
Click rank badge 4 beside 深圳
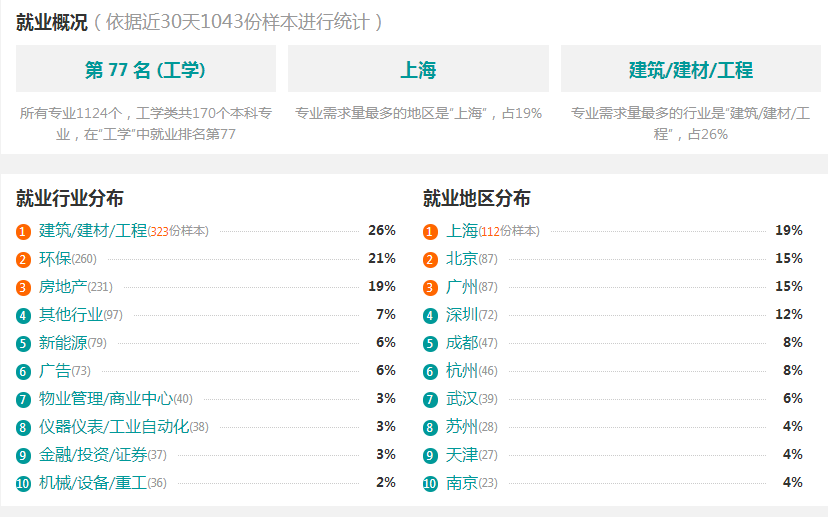pos(430,316)
